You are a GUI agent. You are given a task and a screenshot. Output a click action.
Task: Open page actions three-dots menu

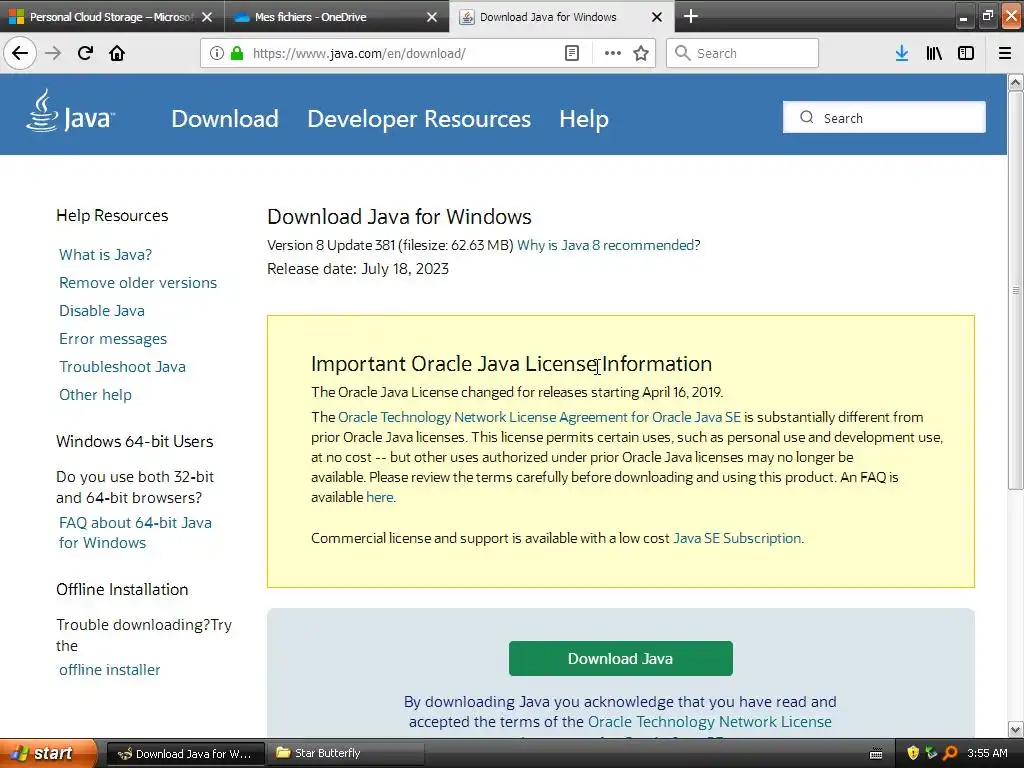coord(613,53)
